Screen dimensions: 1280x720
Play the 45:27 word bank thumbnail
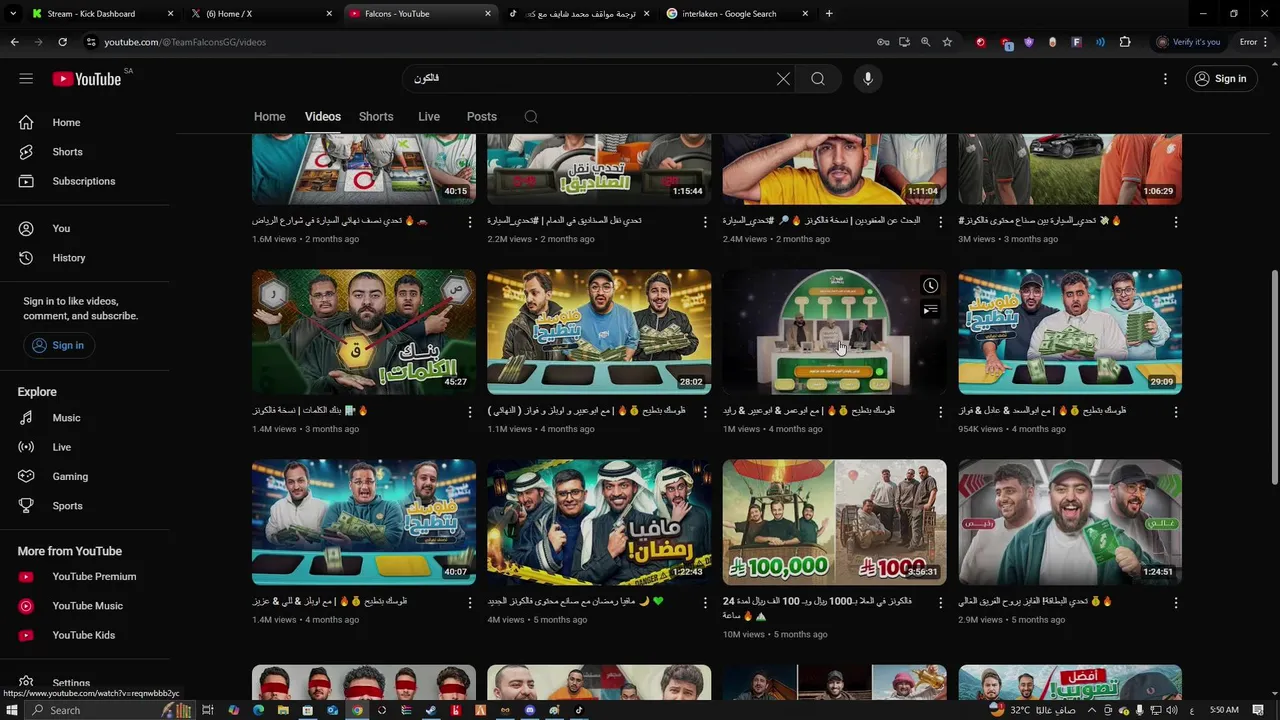[364, 332]
